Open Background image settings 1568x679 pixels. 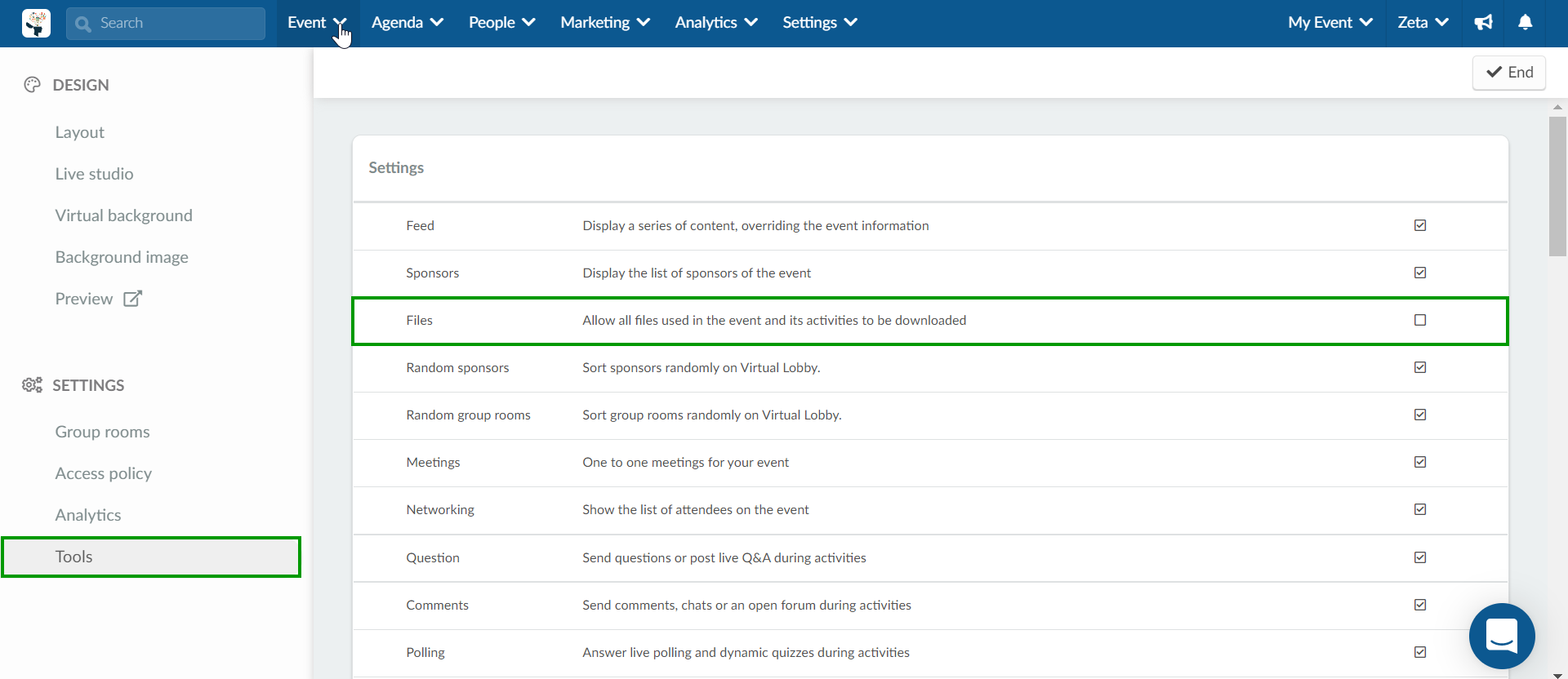[122, 257]
